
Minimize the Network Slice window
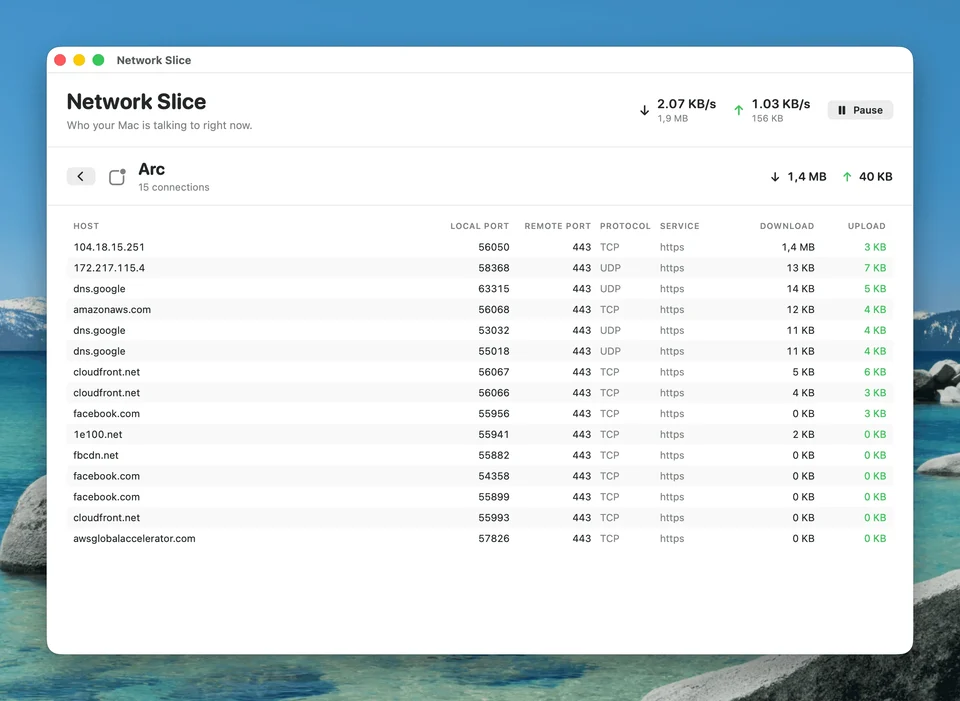click(79, 60)
